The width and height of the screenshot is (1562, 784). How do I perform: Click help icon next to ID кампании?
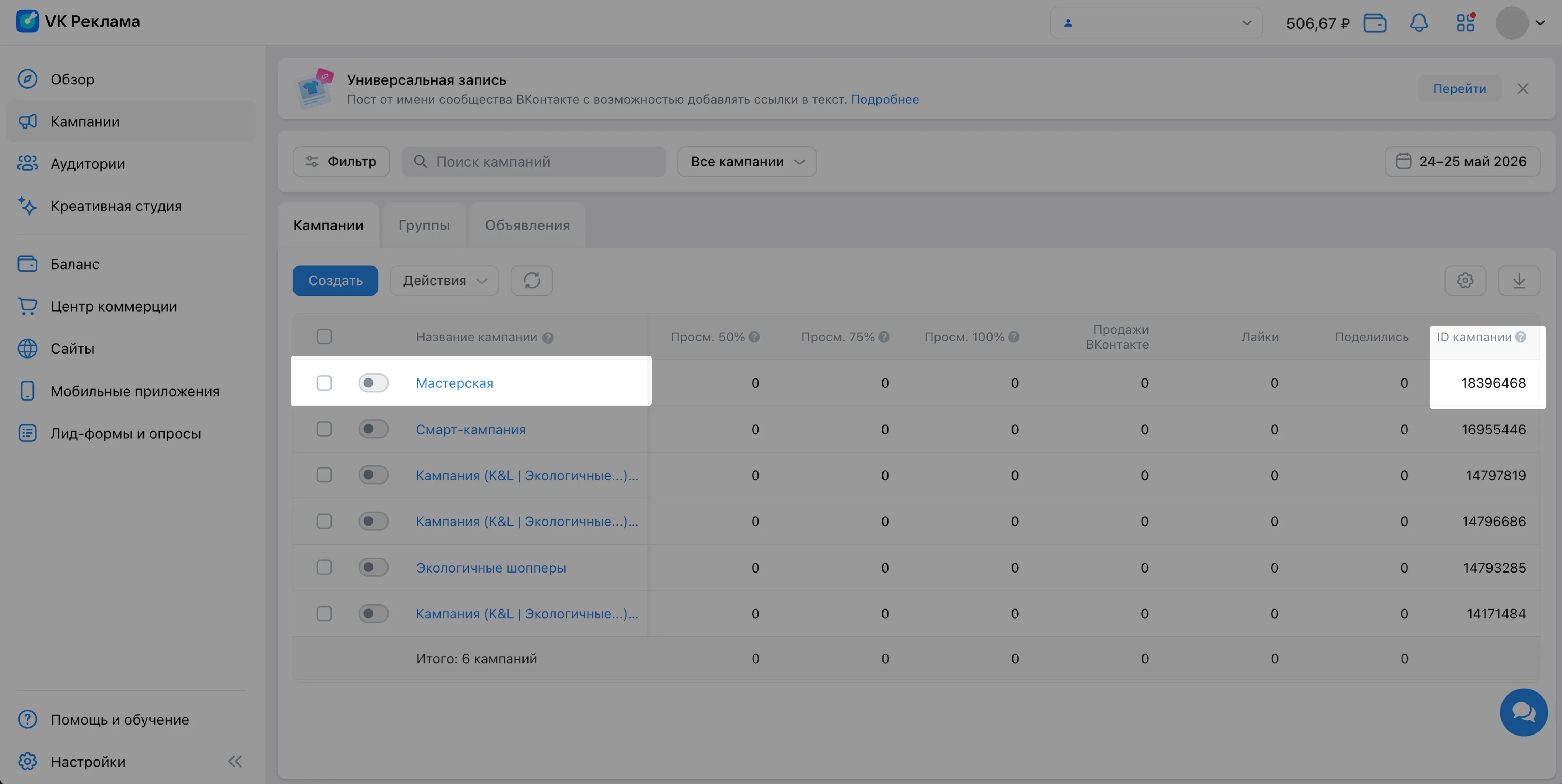coord(1520,337)
